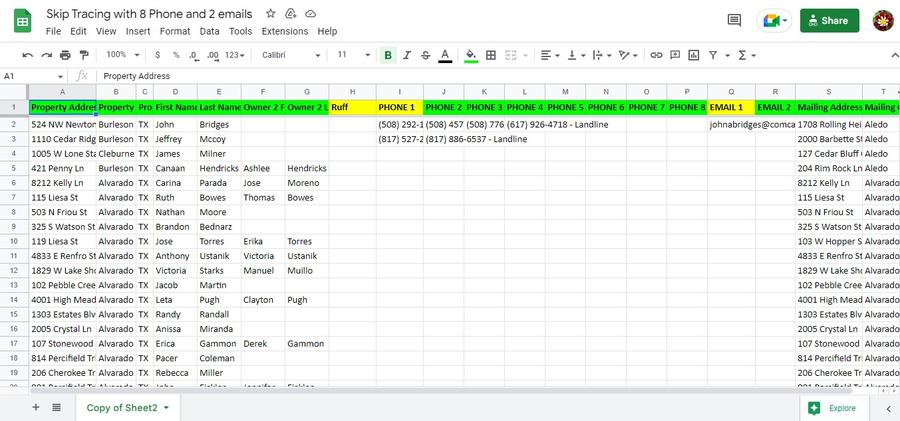Open the font size dropdown

[354, 55]
